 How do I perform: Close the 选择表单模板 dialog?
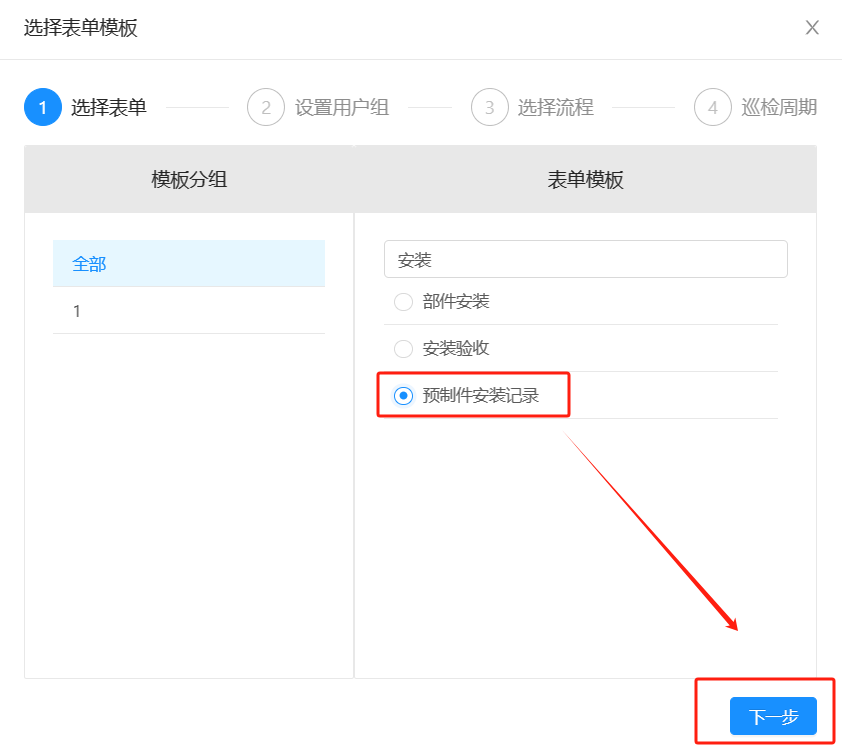click(812, 28)
